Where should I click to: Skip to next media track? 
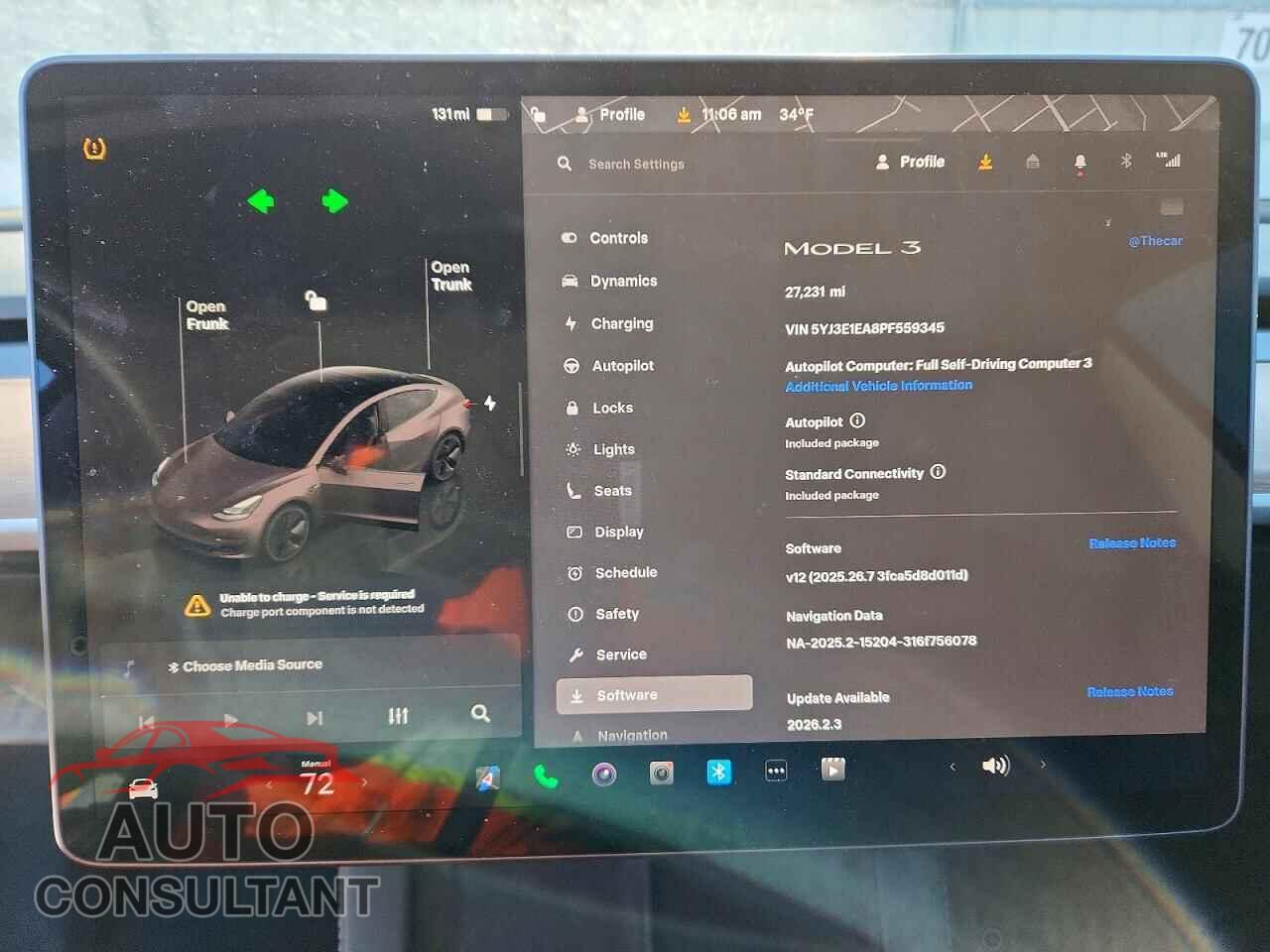(315, 718)
